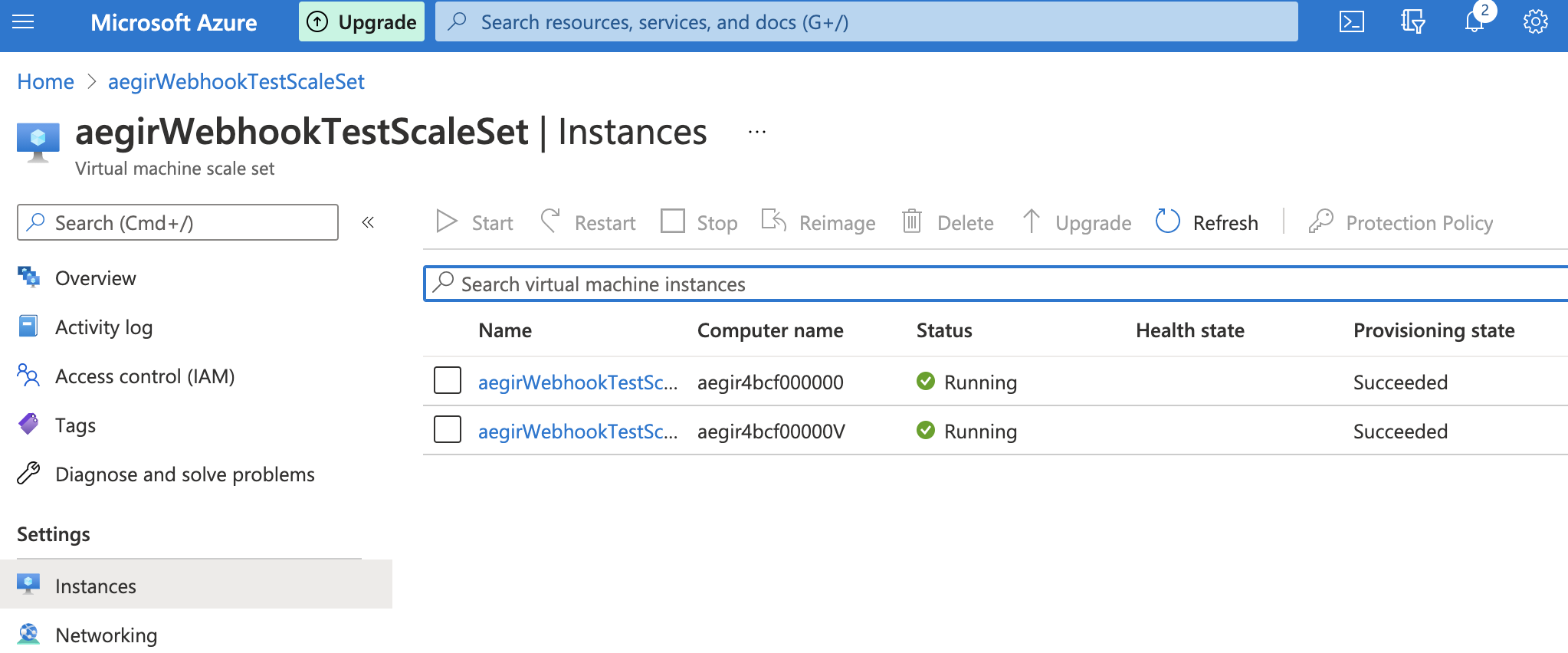Open instance link in the aegir4bcf000000 row

[x=578, y=382]
